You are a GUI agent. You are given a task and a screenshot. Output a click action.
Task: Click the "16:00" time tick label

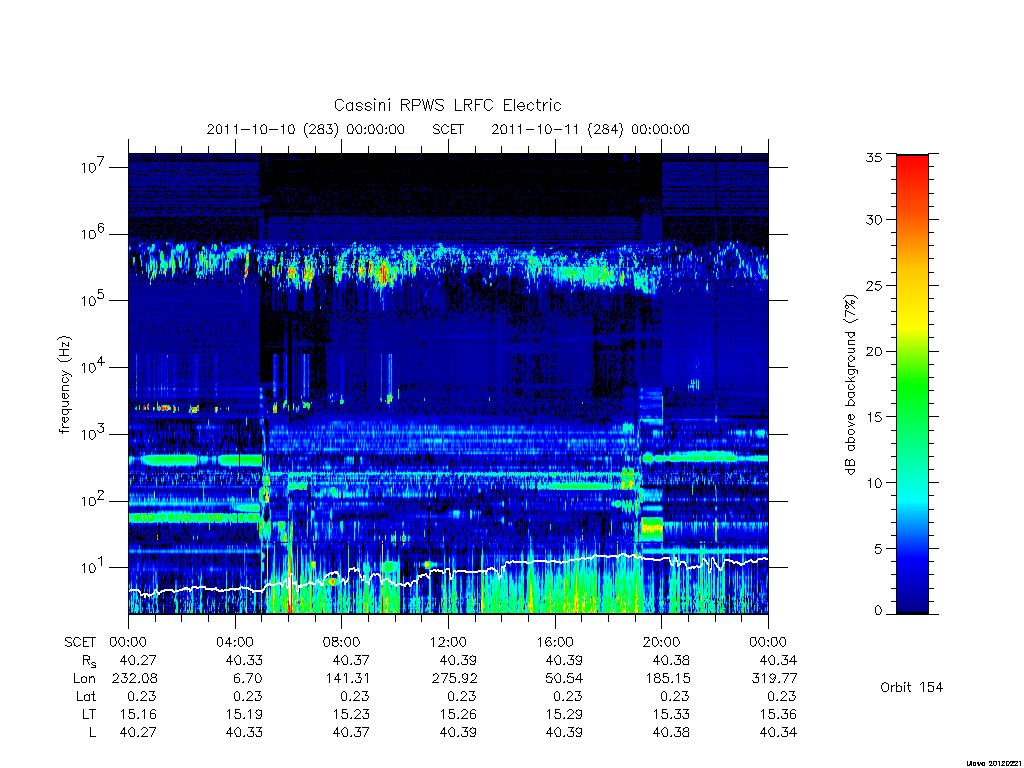[x=555, y=642]
